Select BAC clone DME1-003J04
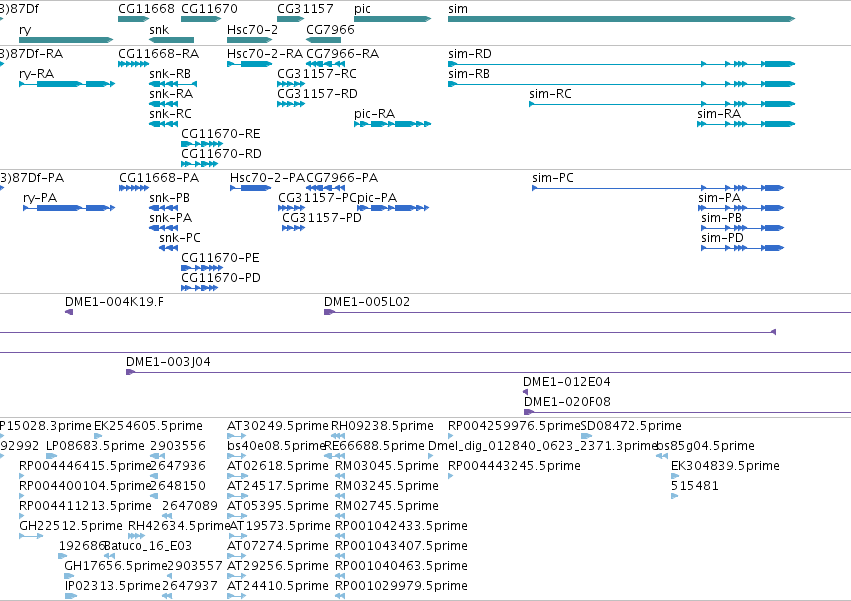The width and height of the screenshot is (851, 601). pyautogui.click(x=488, y=372)
